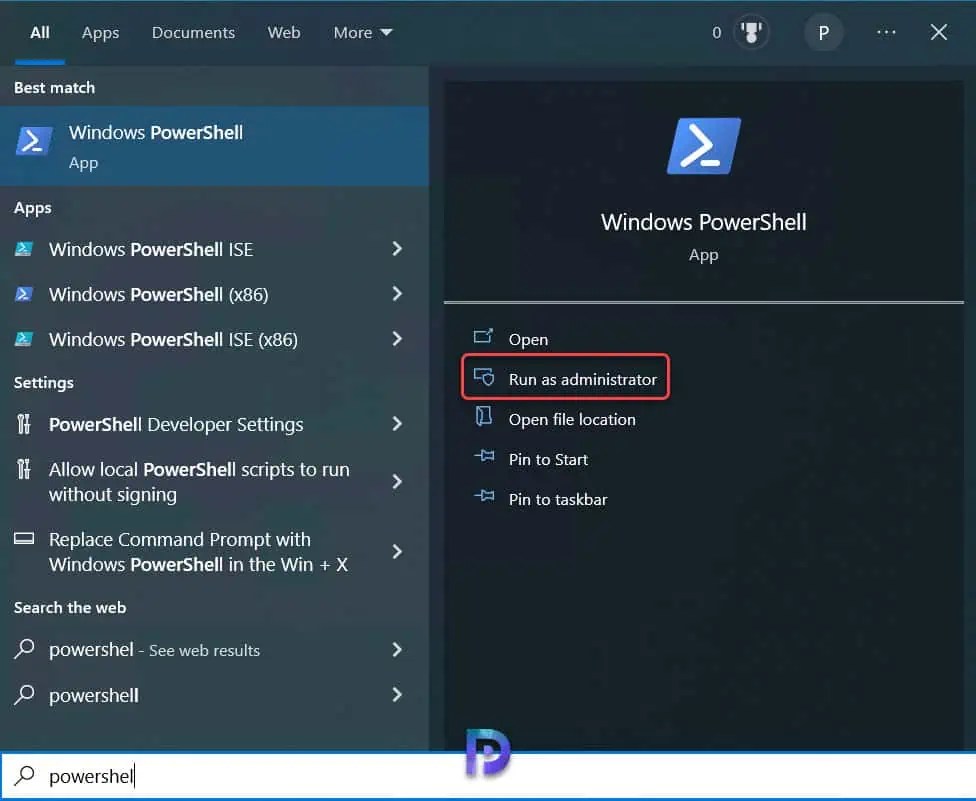Click the Open file location icon

[x=482, y=419]
